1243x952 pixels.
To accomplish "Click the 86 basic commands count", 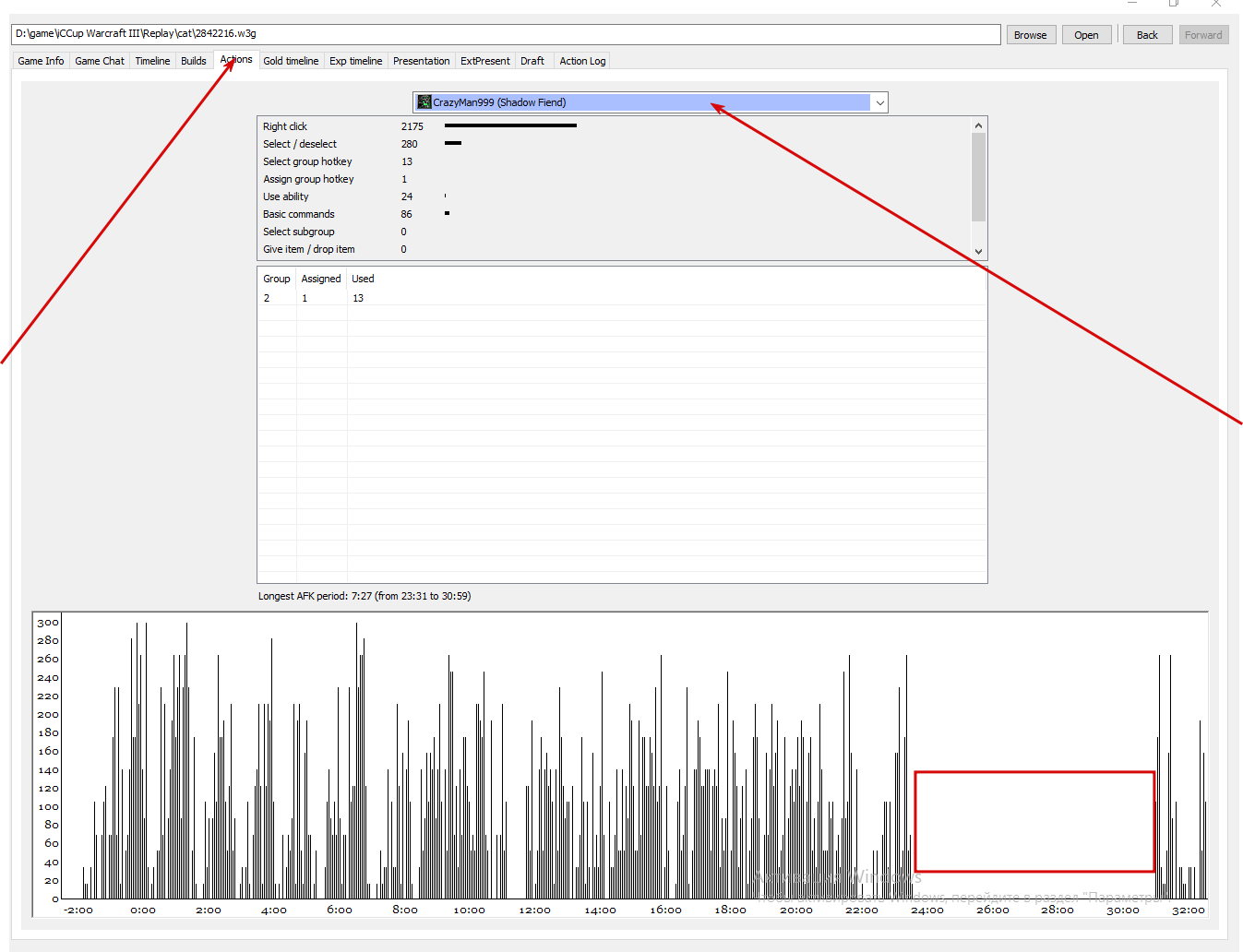I will click(406, 214).
